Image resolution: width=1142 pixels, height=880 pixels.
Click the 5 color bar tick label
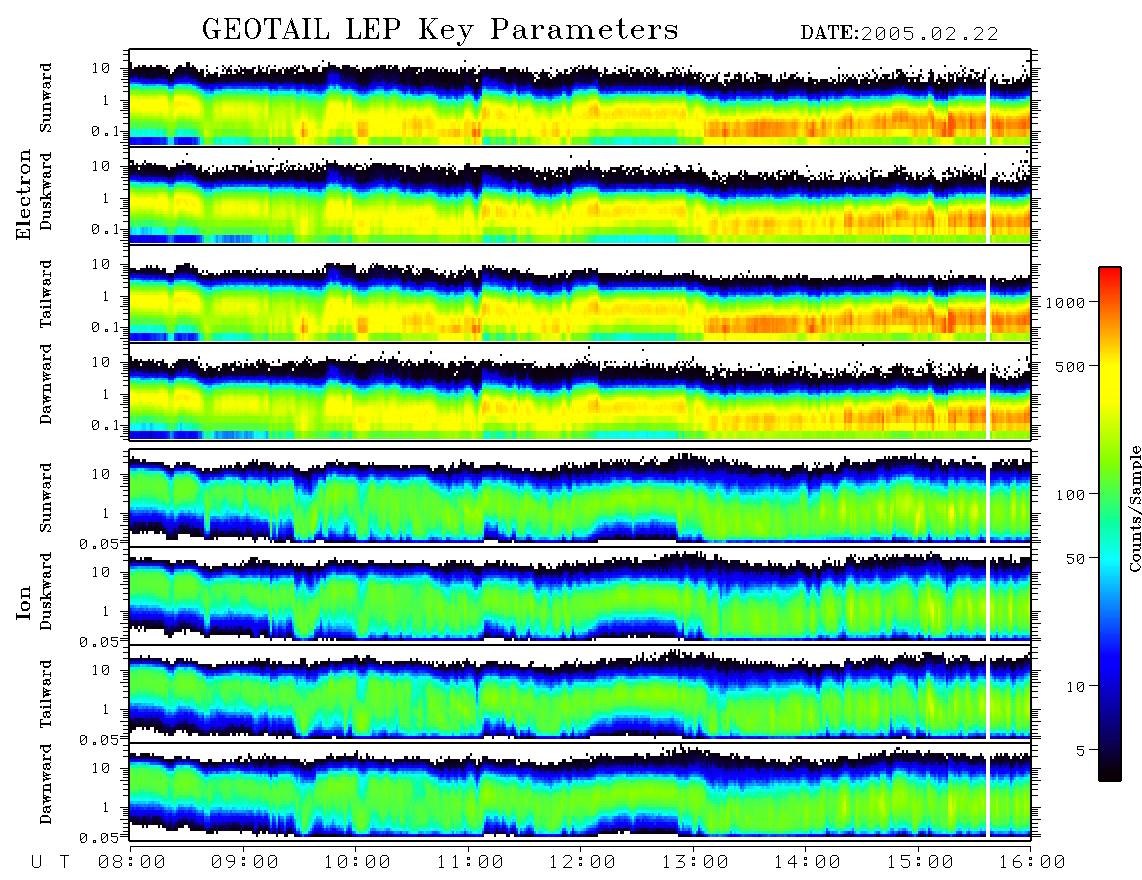(1081, 751)
